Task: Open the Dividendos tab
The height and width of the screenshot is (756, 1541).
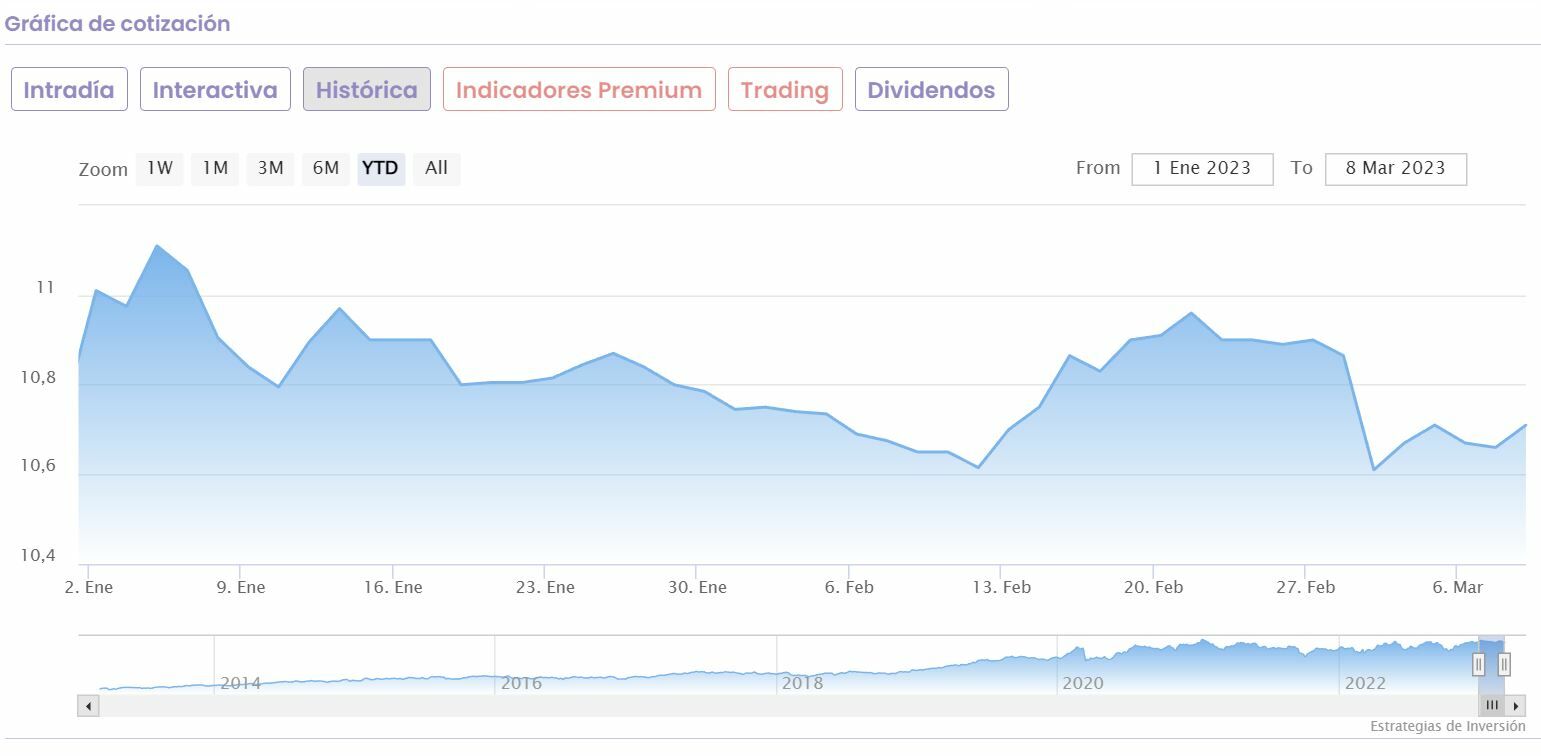Action: [x=931, y=89]
